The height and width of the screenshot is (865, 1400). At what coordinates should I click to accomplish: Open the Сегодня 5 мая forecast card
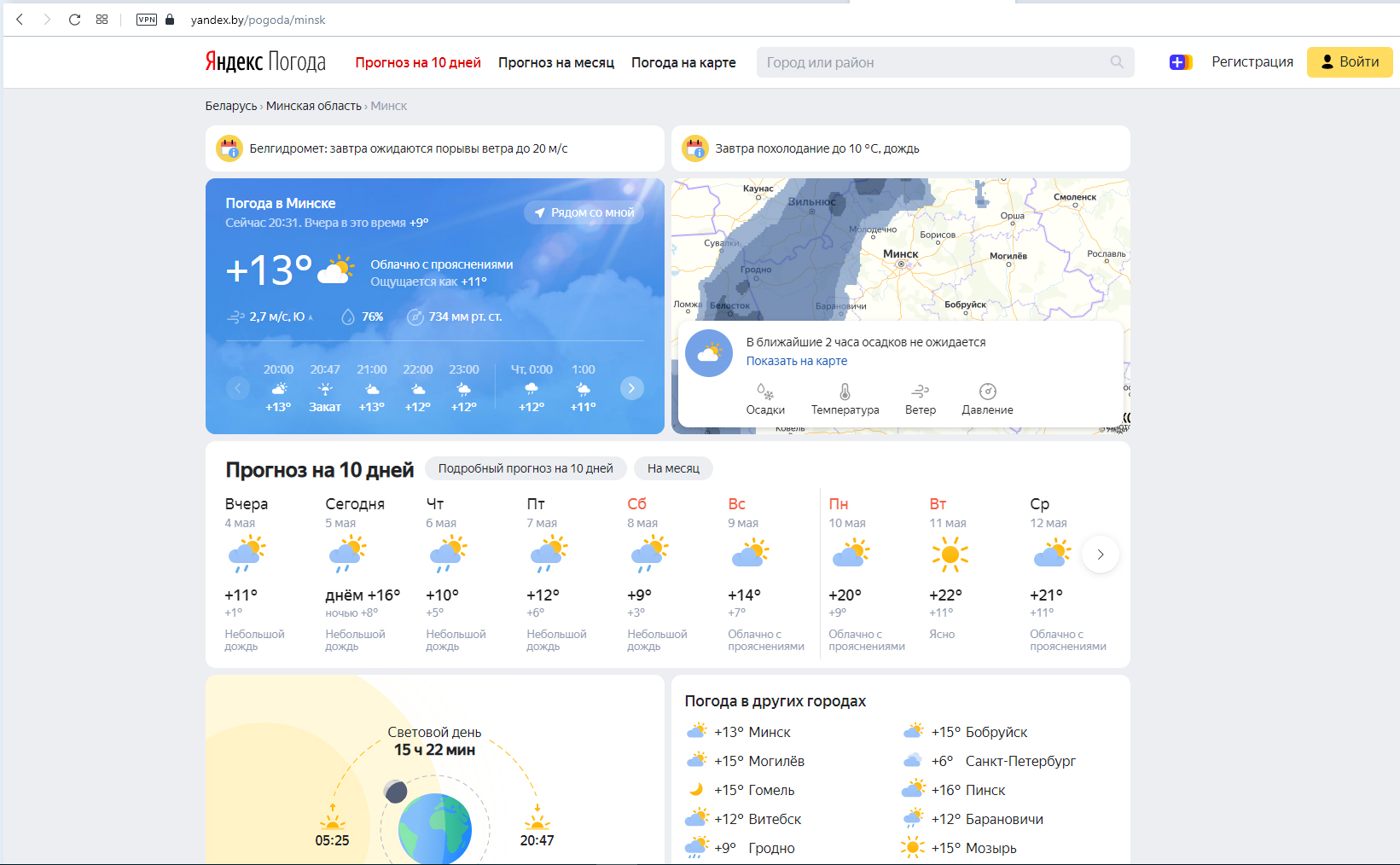(363, 574)
